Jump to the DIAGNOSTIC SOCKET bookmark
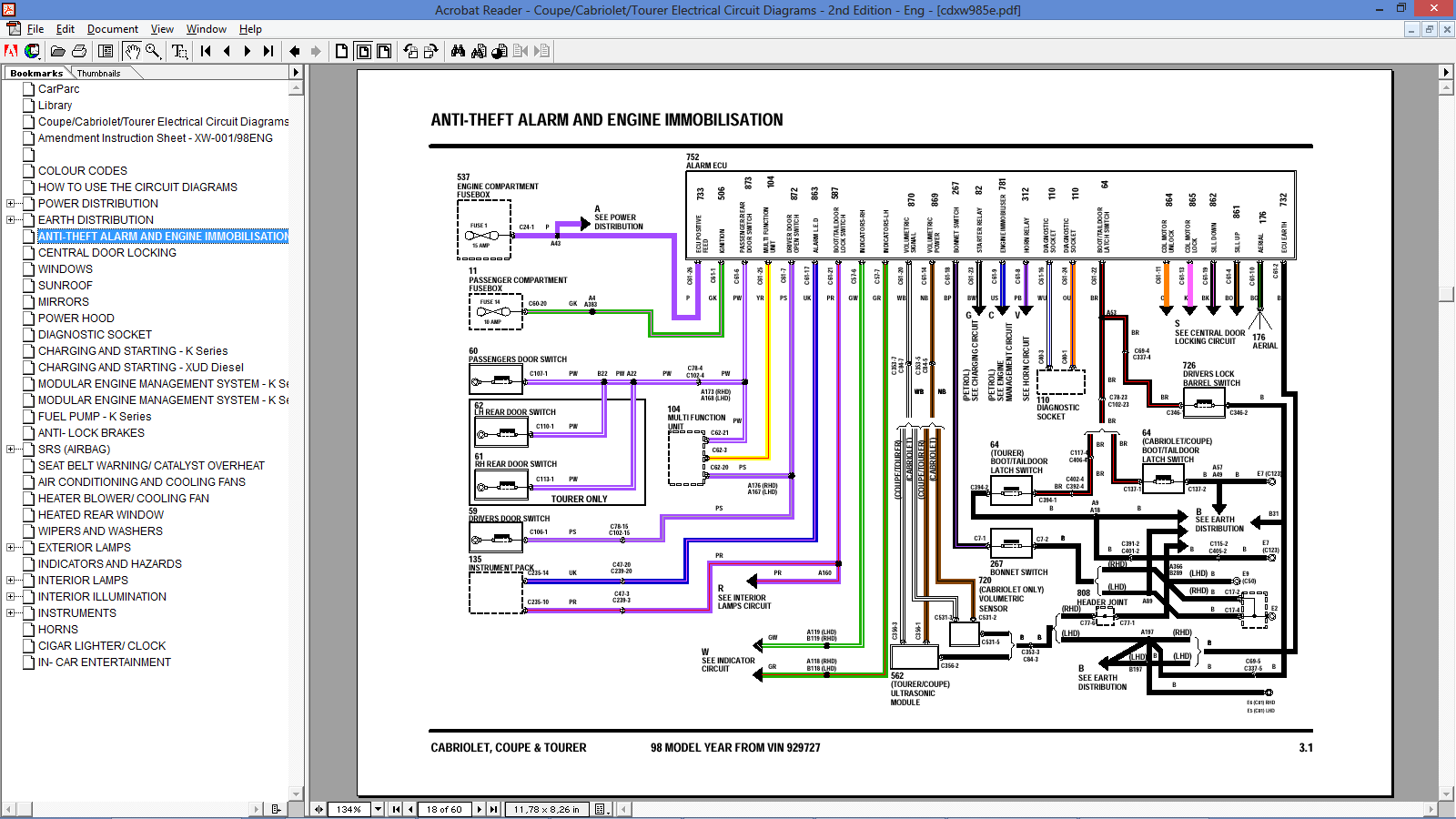Screen dimensions: 1456x819 point(95,335)
